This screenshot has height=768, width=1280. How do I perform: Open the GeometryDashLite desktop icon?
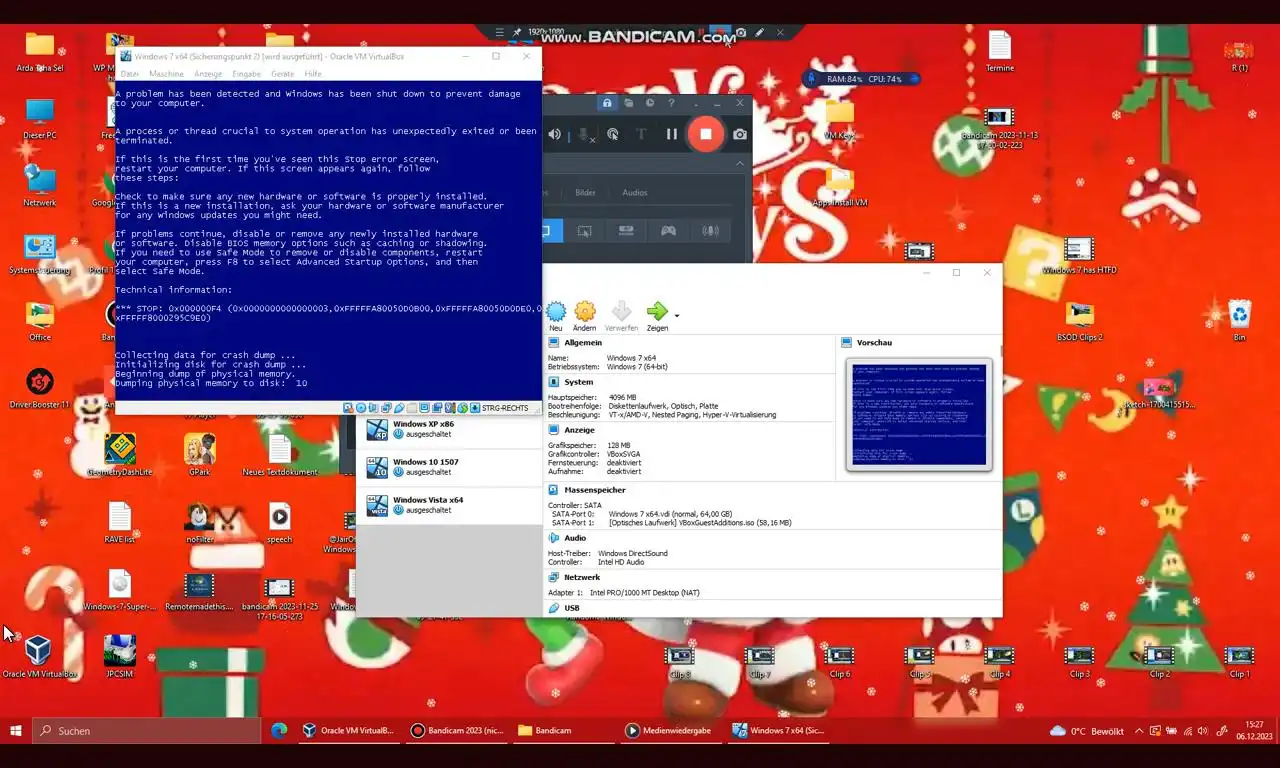point(120,456)
